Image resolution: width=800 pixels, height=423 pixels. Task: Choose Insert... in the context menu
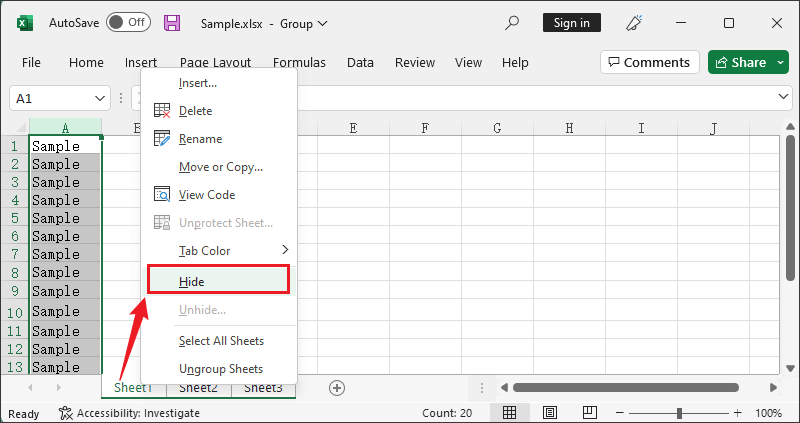[x=221, y=83]
